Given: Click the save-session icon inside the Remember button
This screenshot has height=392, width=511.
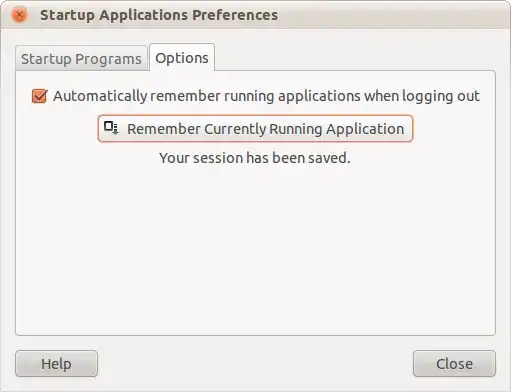Looking at the screenshot, I should coord(111,128).
